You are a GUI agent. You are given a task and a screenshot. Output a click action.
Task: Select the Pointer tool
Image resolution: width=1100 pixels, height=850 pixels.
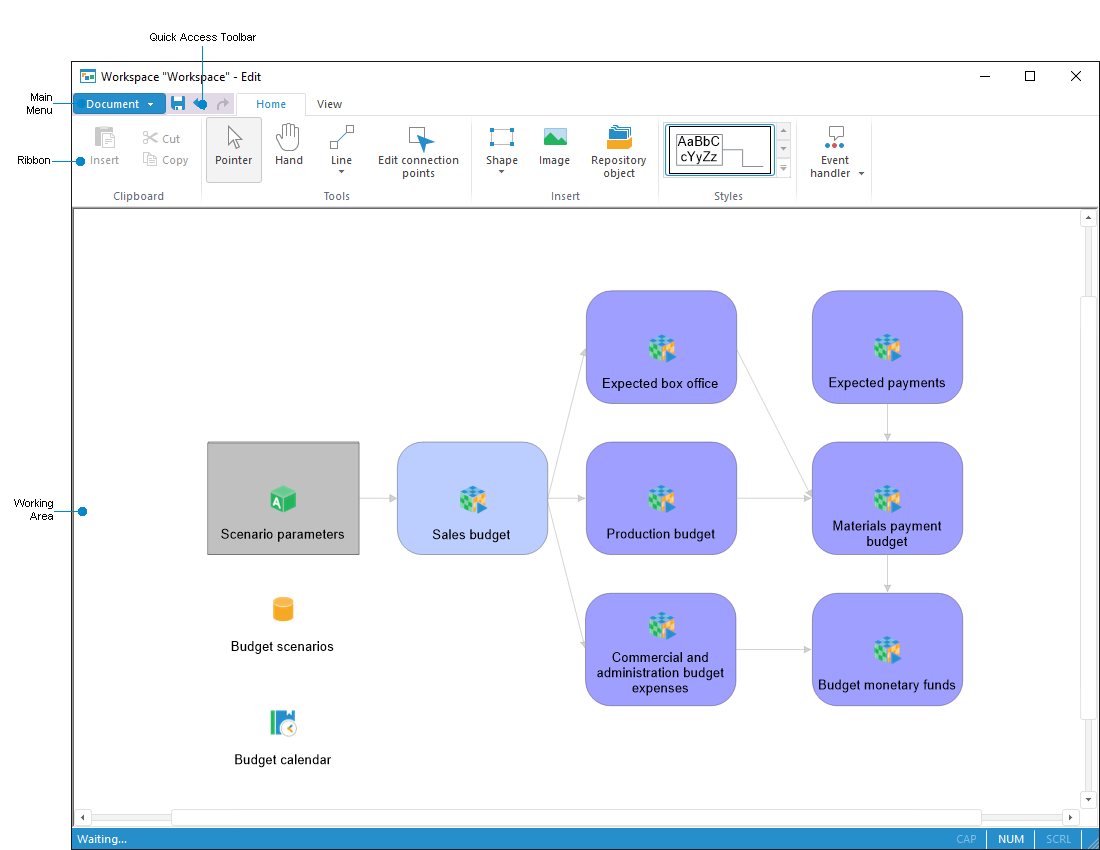(234, 149)
